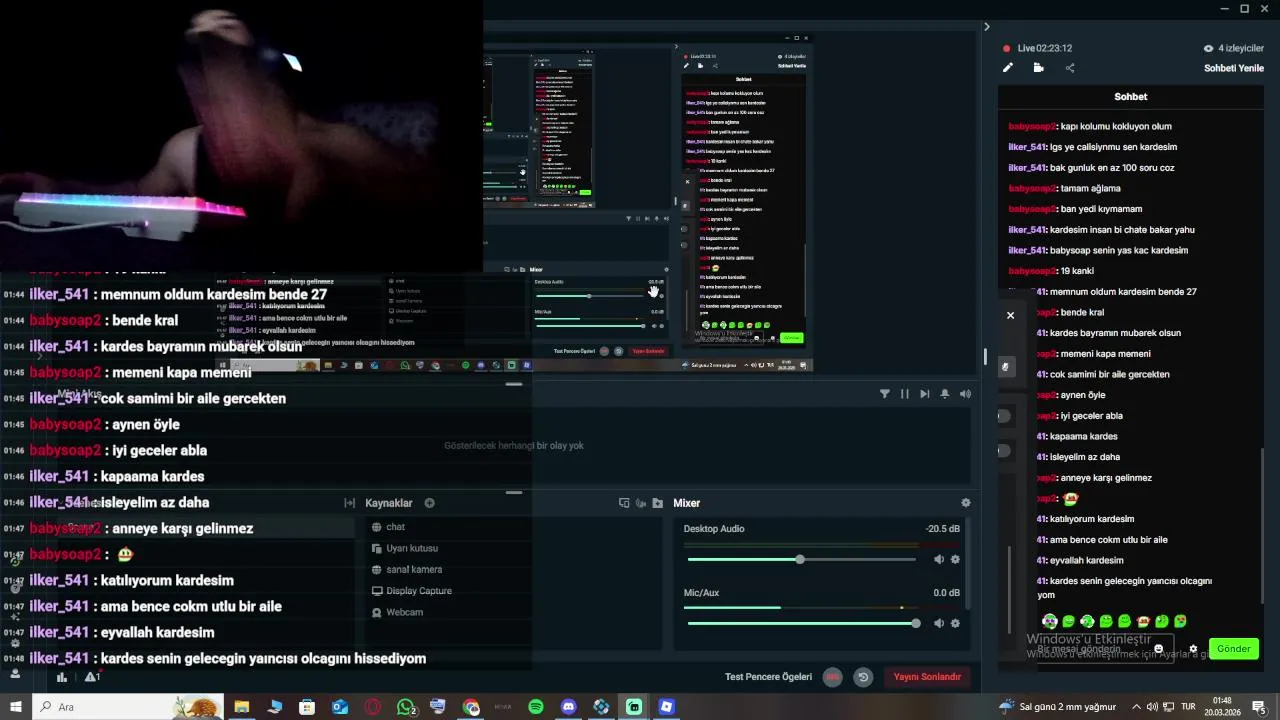Screen dimensions: 1280x720
Task: Open Chrome from the taskbar
Action: [x=471, y=707]
